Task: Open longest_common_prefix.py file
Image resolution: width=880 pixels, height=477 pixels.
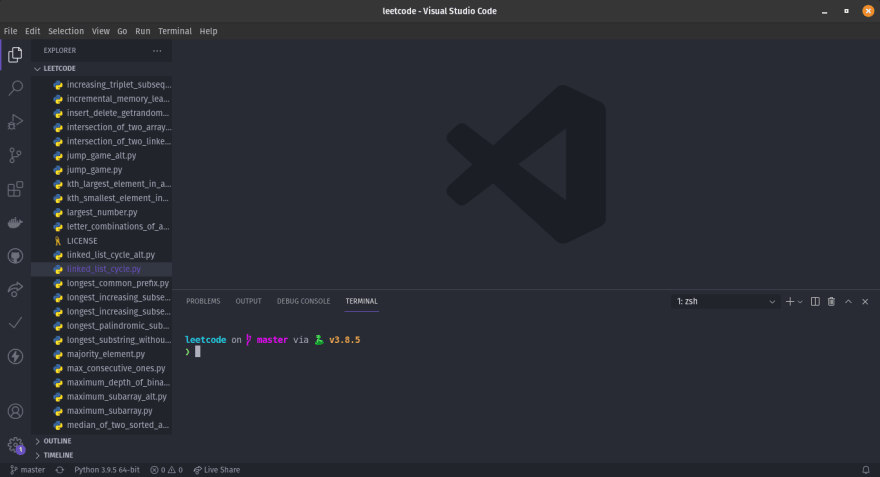Action: 102,283
